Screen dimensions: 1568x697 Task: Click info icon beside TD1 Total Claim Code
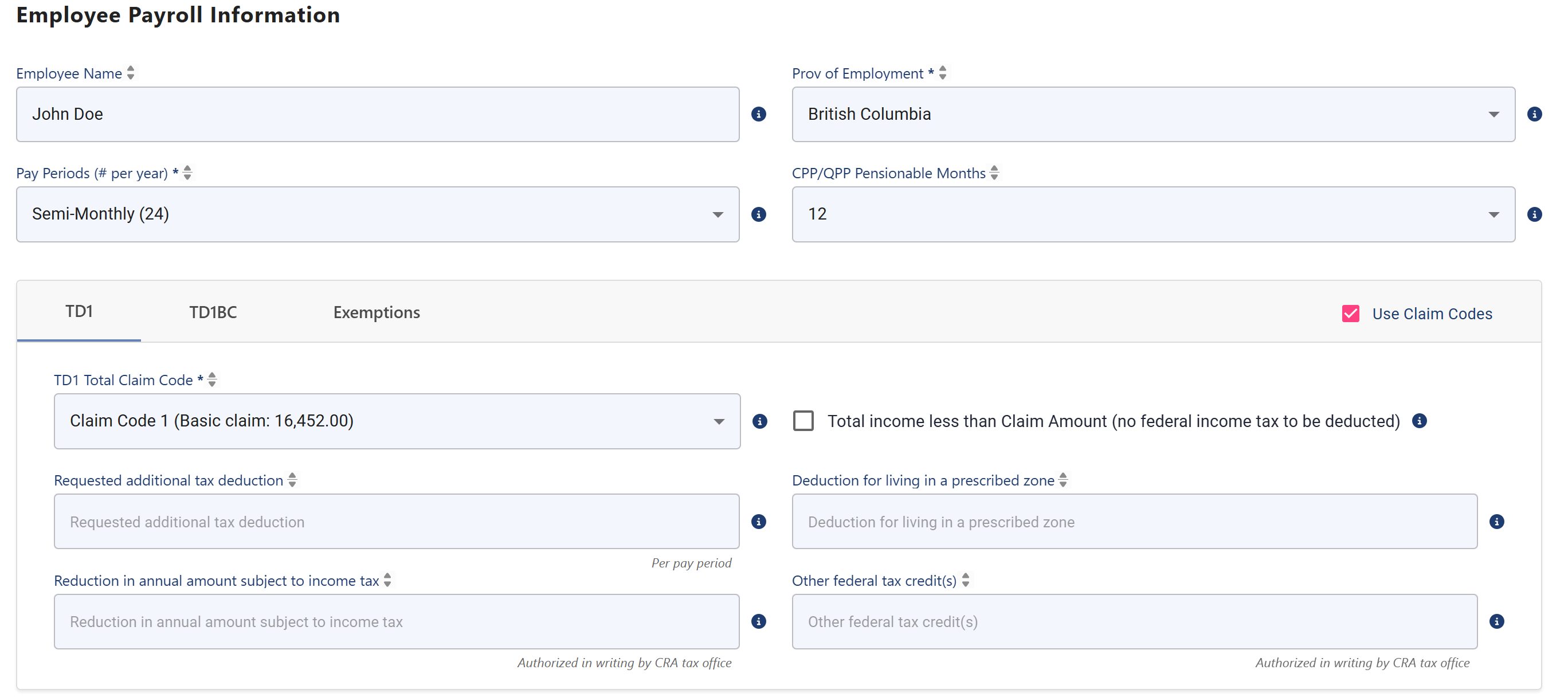760,421
